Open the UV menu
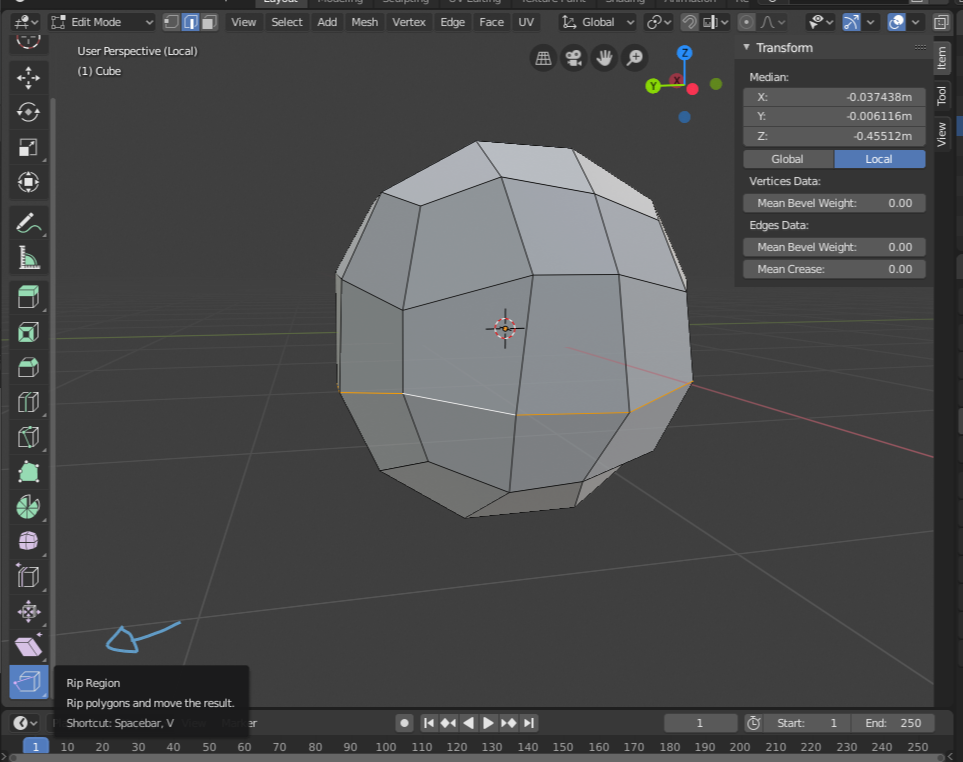The width and height of the screenshot is (963, 762). coord(526,23)
